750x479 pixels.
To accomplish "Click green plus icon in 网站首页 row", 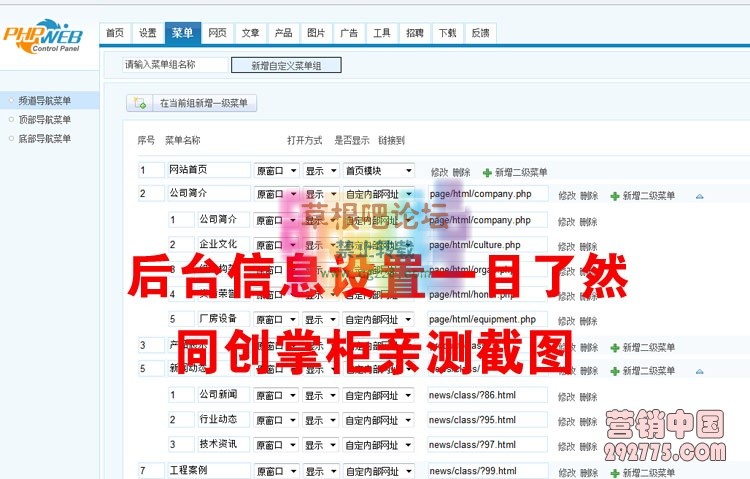I will point(487,173).
